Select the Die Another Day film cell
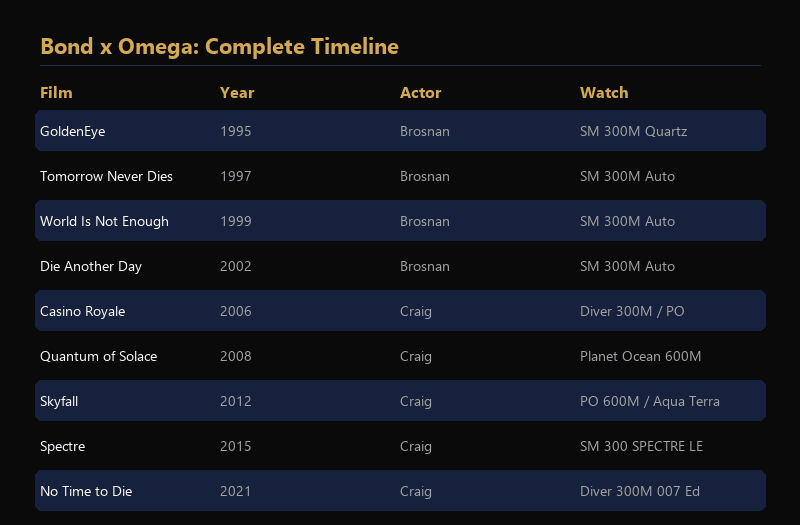 tap(91, 266)
